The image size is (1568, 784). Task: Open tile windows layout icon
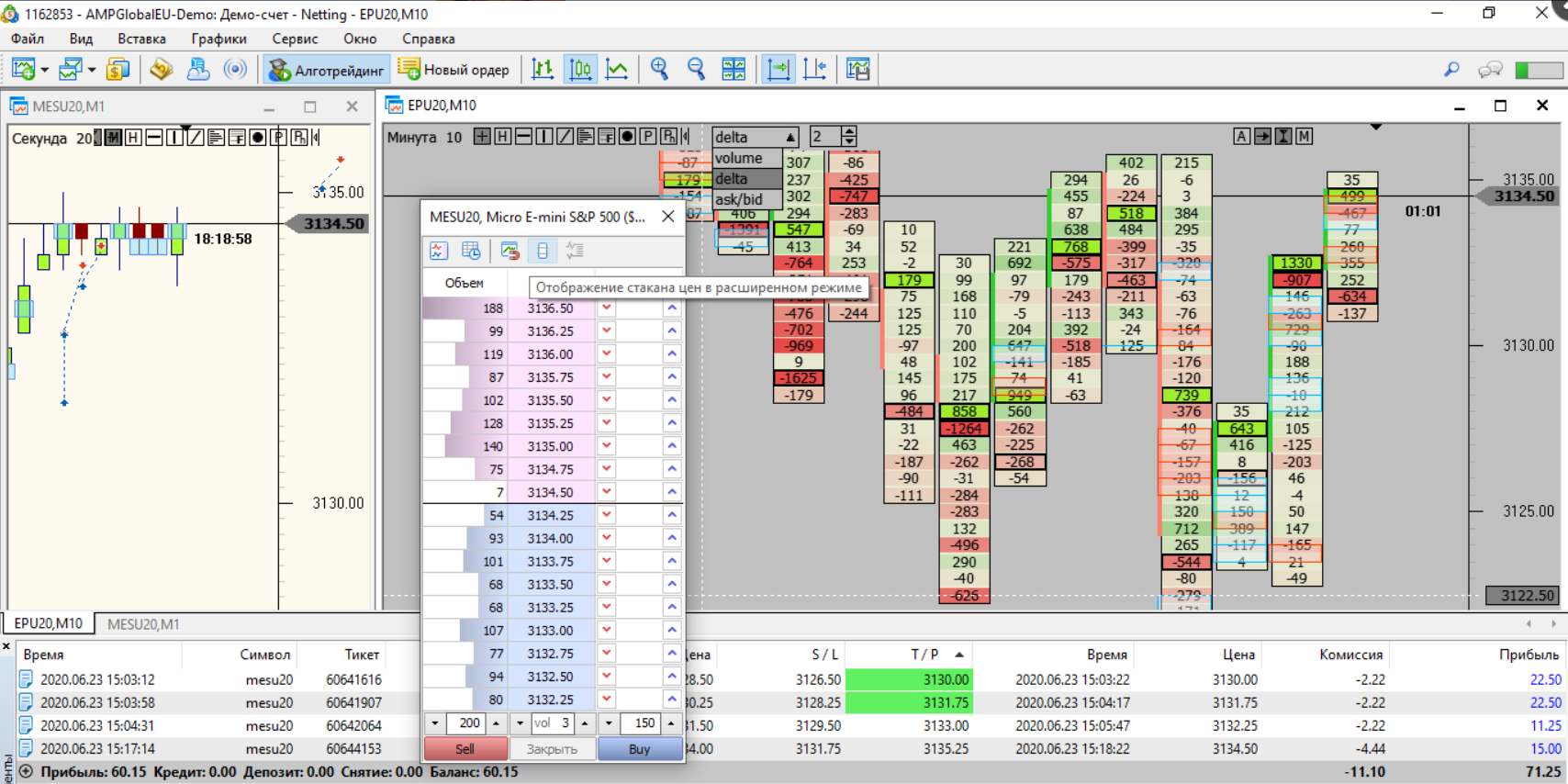(x=734, y=69)
